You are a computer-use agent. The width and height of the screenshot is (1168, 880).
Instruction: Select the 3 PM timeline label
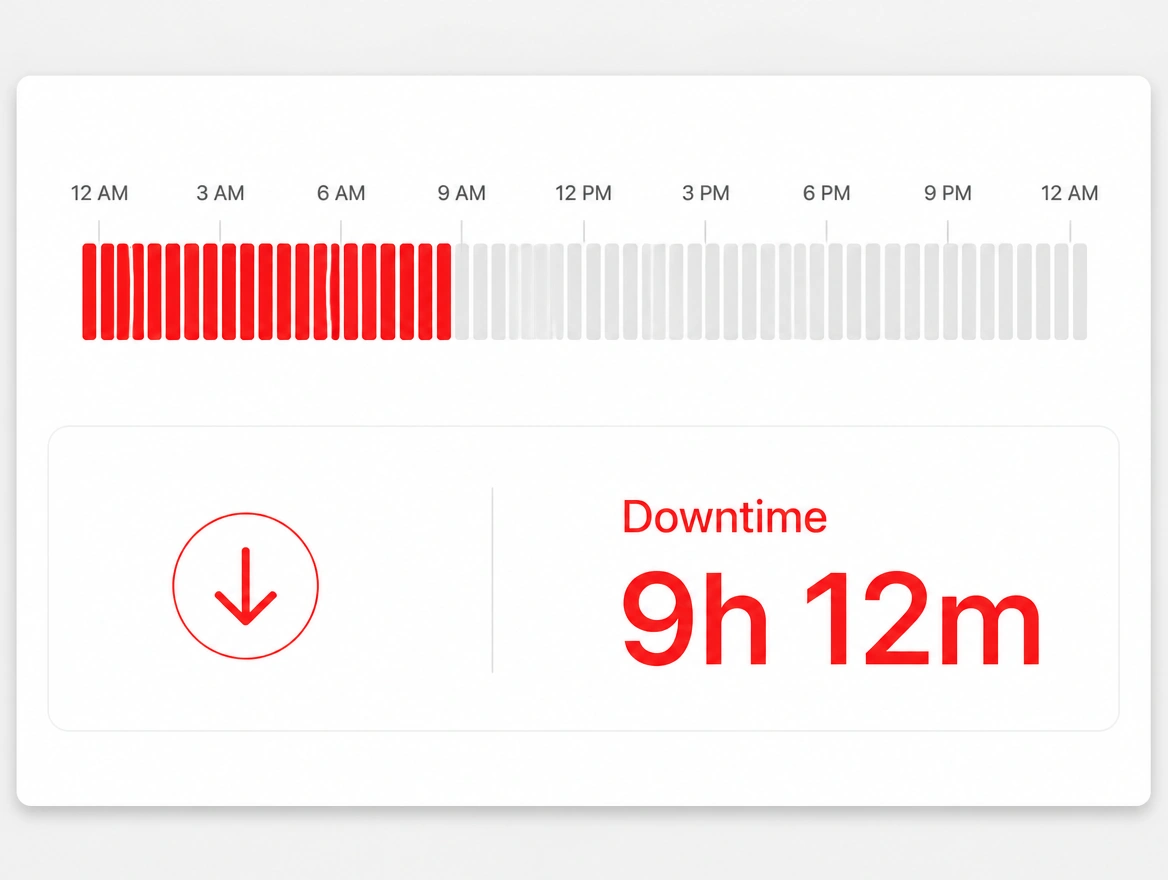705,193
